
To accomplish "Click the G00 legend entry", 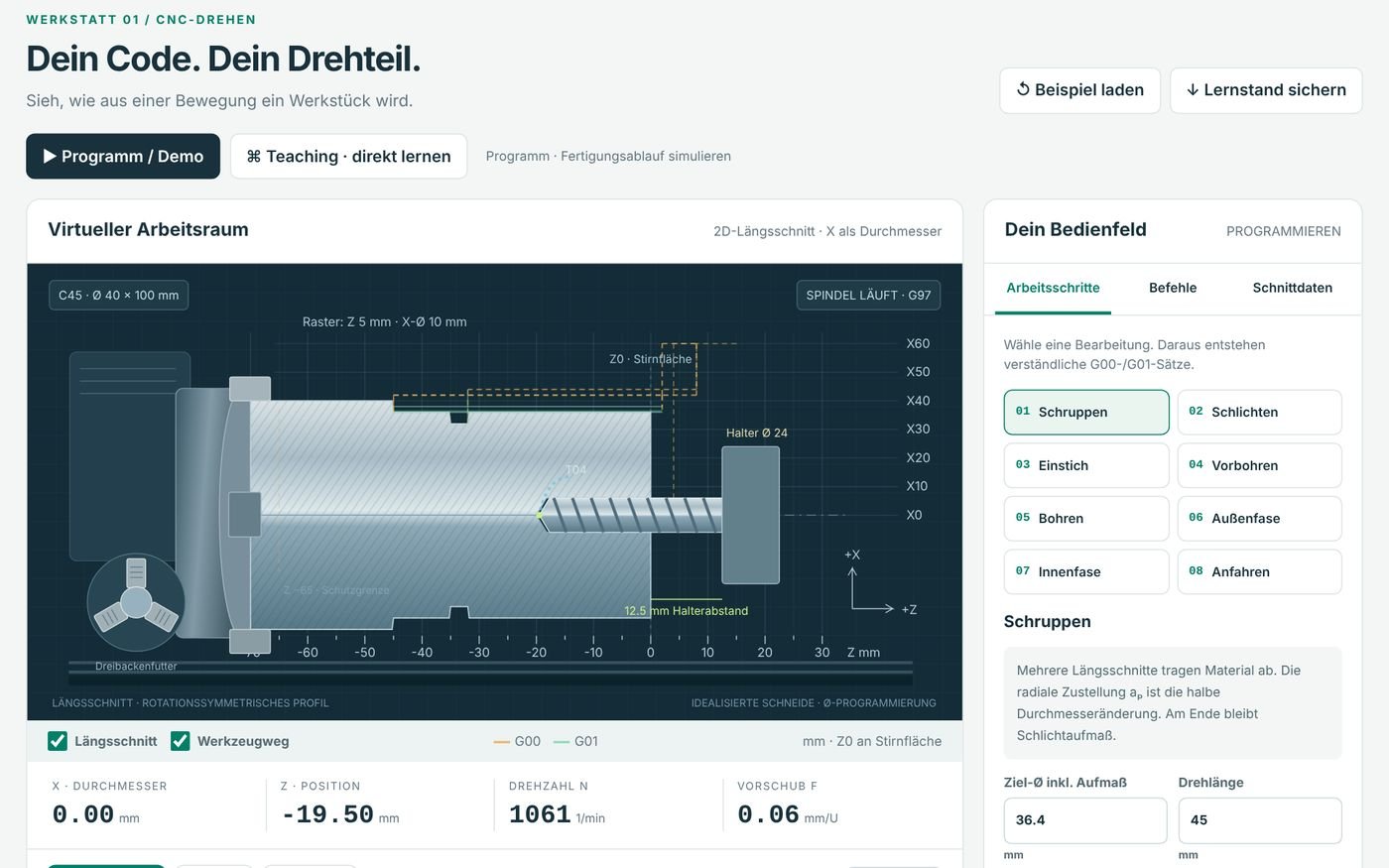I will (x=517, y=741).
